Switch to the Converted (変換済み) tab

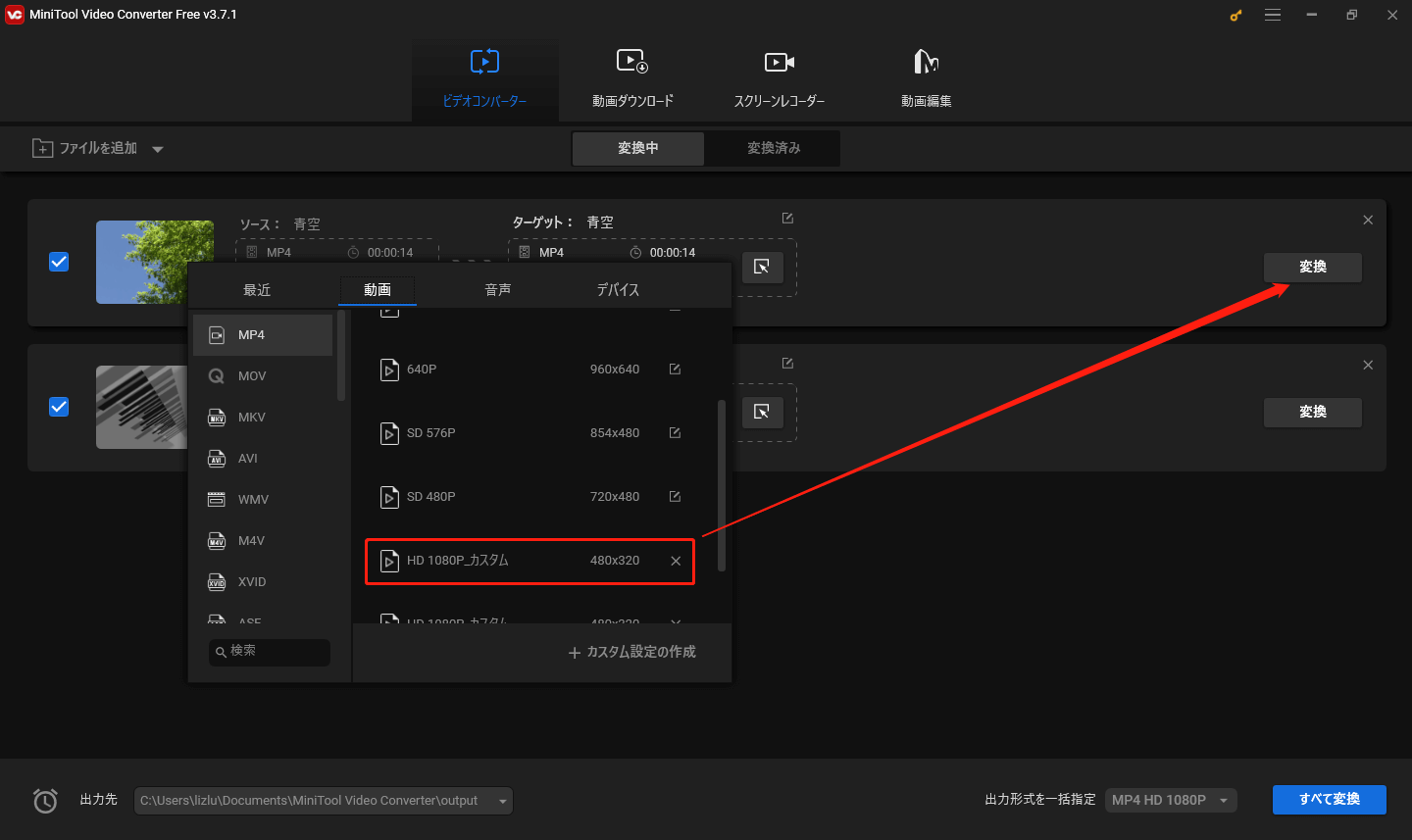(x=774, y=148)
